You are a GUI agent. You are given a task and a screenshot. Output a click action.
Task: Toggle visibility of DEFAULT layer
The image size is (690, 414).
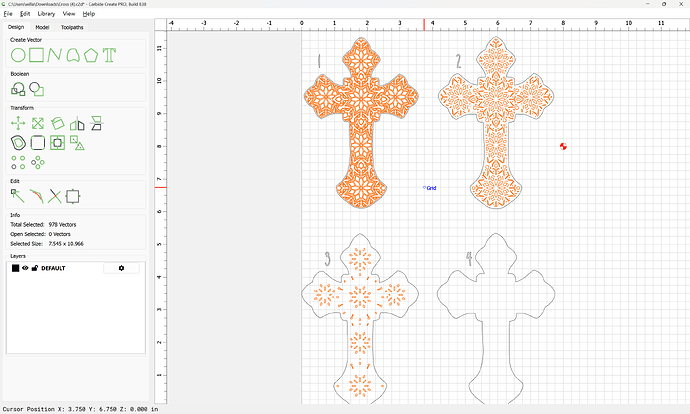point(26,268)
